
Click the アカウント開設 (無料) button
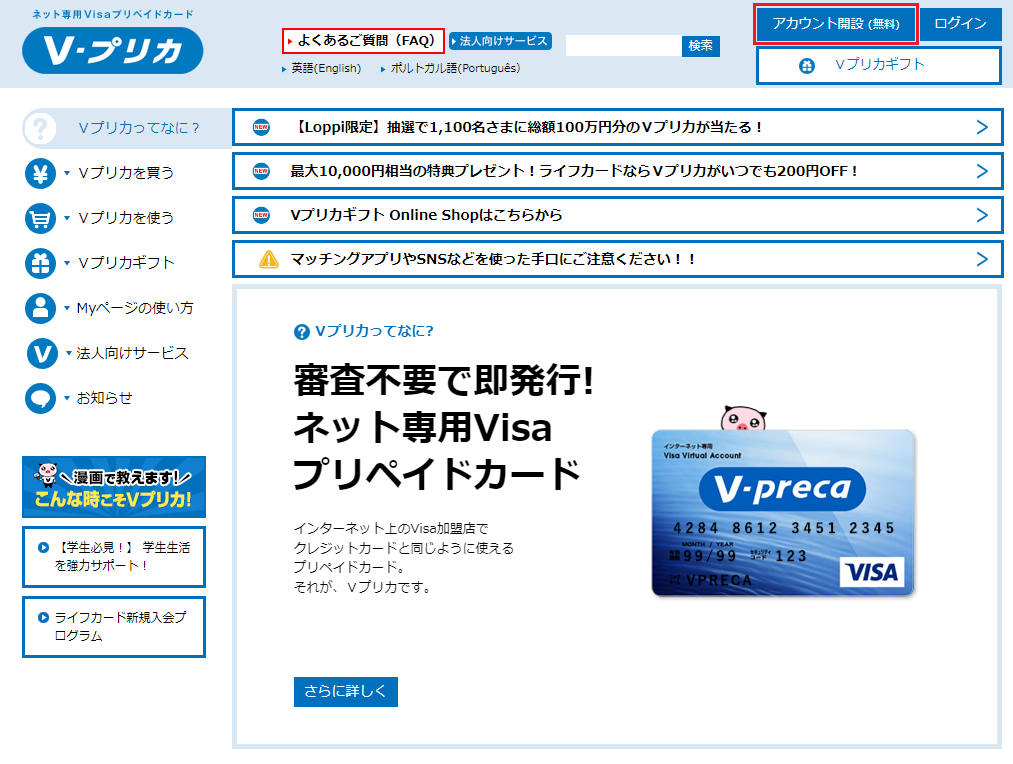click(835, 24)
